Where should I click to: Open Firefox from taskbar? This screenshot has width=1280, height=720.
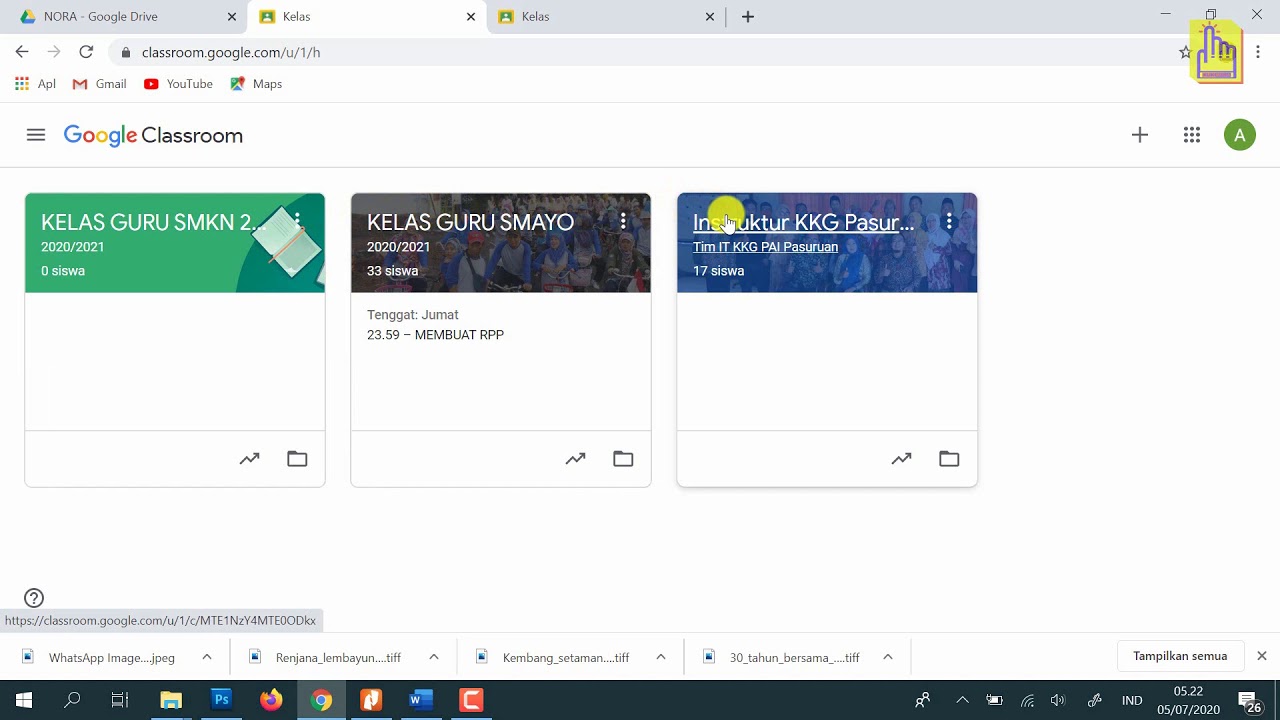pyautogui.click(x=271, y=700)
